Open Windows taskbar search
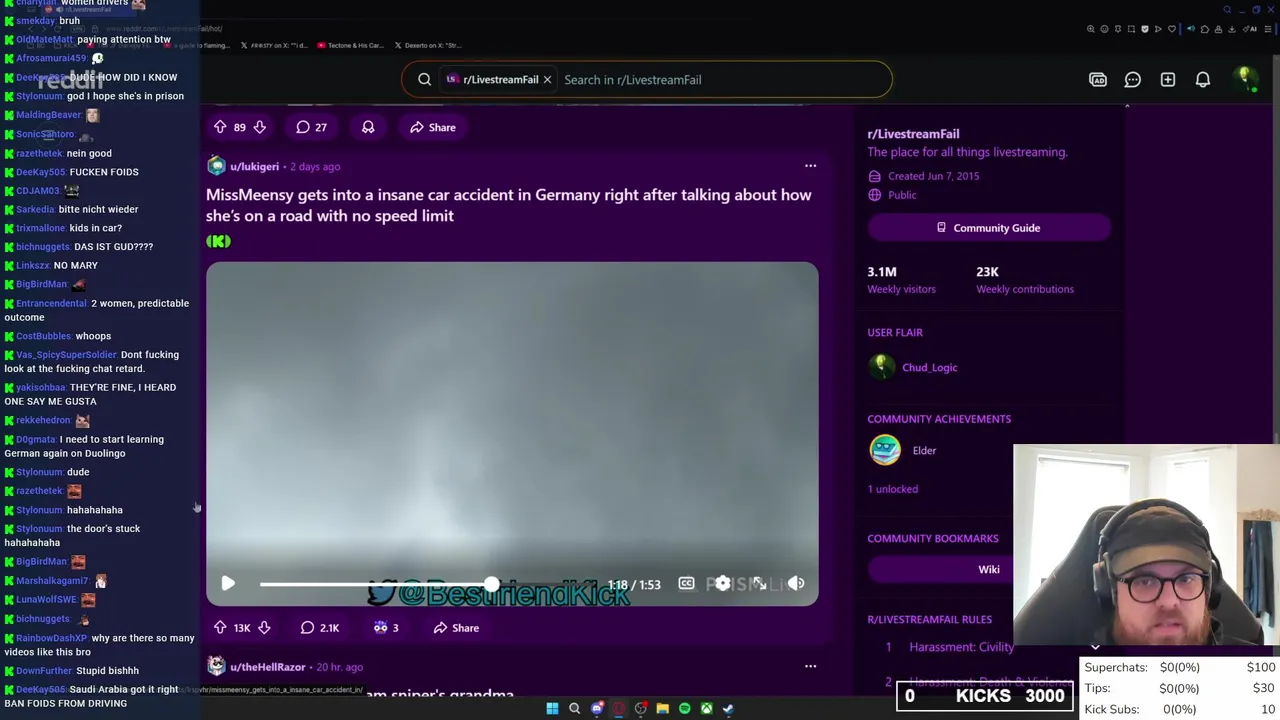1280x720 pixels. point(574,708)
